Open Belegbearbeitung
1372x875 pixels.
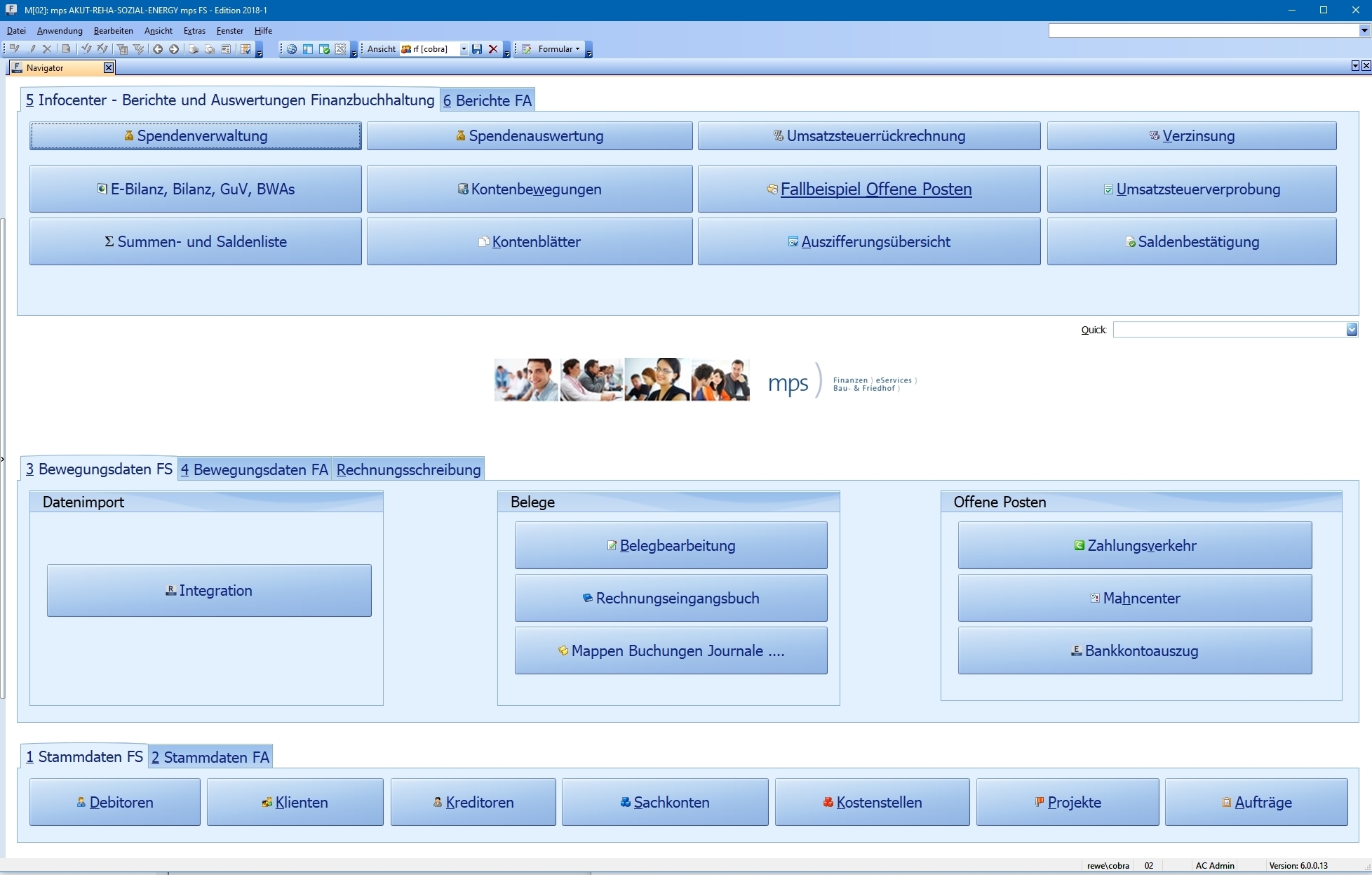click(671, 545)
